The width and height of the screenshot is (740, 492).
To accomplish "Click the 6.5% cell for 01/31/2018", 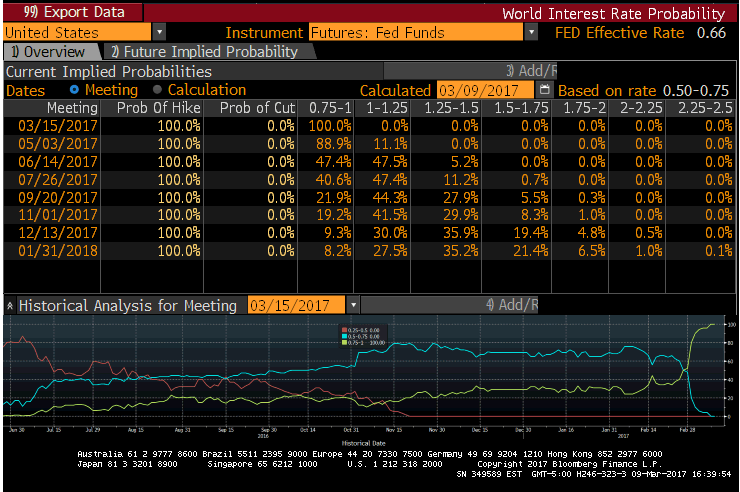I will pyautogui.click(x=592, y=251).
